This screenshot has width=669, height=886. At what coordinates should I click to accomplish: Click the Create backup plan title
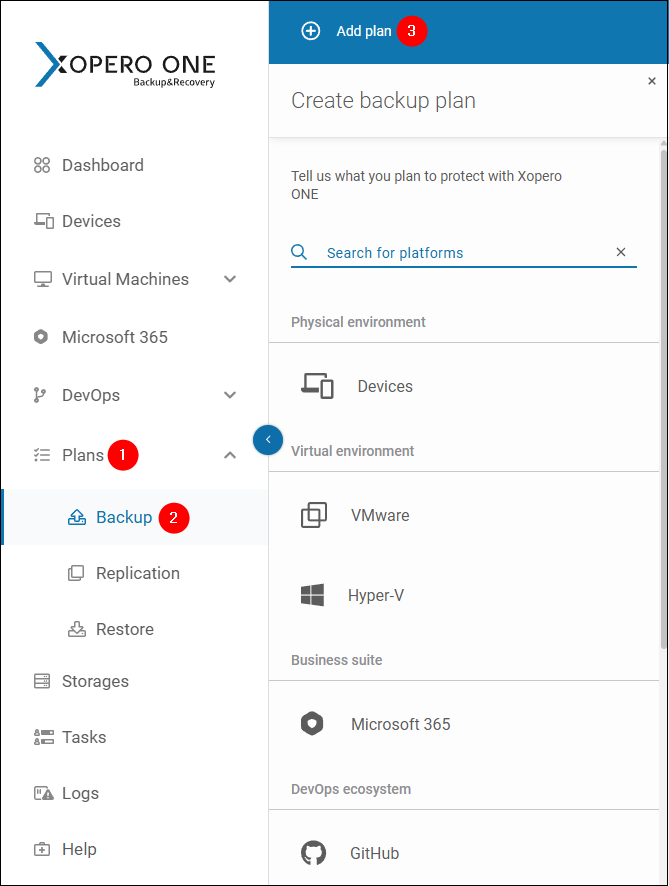[383, 101]
